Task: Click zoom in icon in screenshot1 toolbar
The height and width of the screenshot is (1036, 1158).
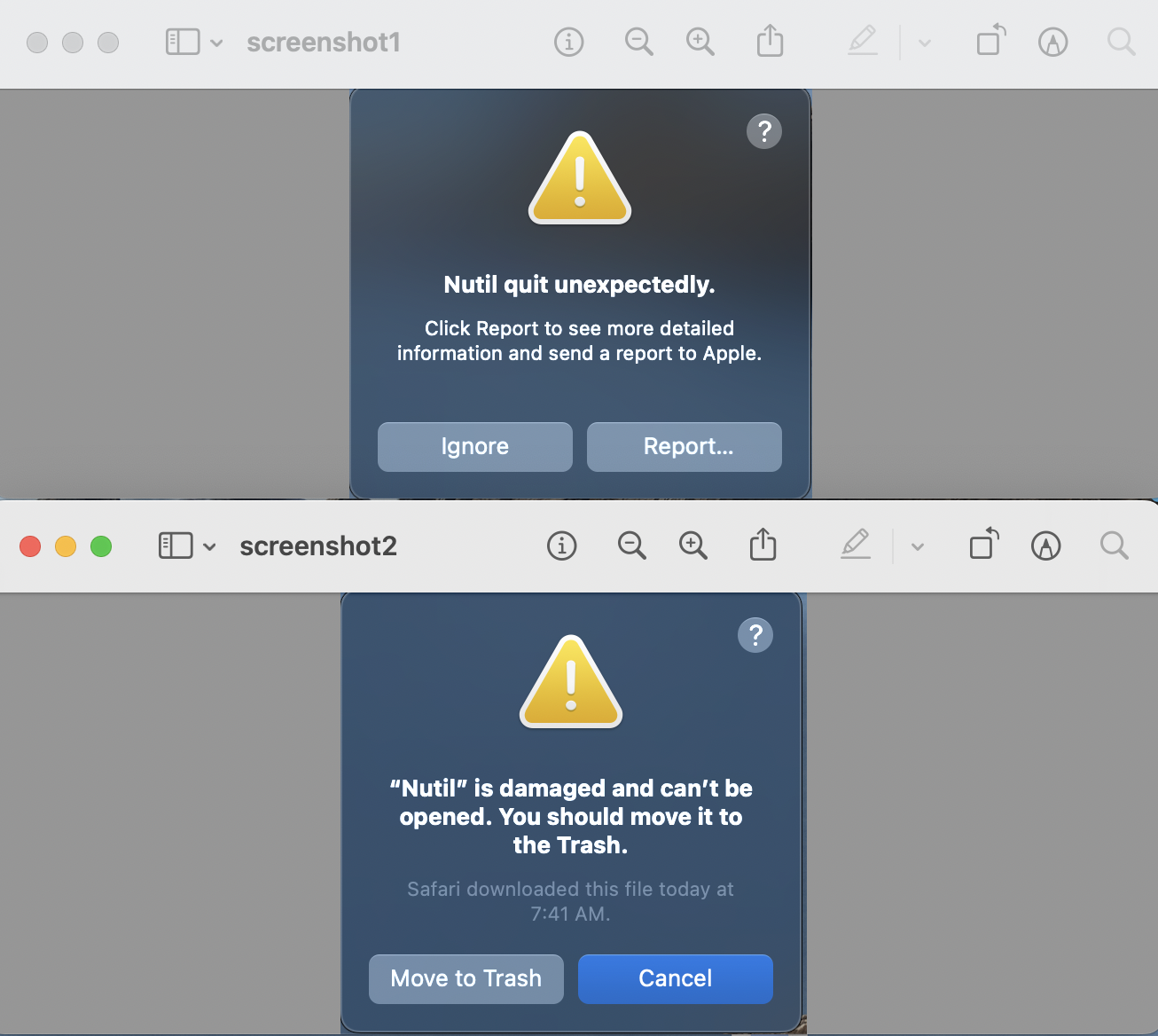Action: [x=700, y=42]
